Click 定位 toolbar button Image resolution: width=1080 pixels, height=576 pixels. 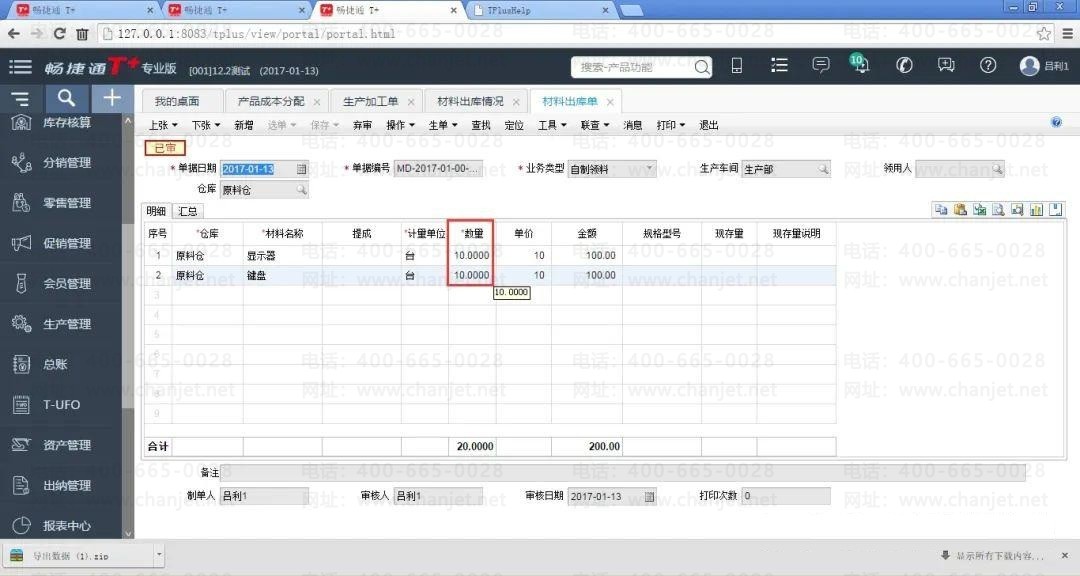(514, 125)
